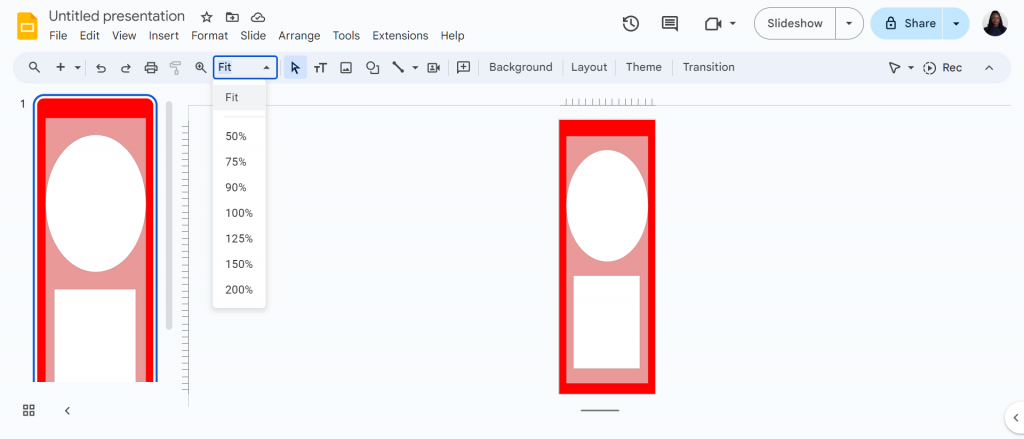Open the Format menu
This screenshot has width=1024, height=439.
[x=210, y=35]
